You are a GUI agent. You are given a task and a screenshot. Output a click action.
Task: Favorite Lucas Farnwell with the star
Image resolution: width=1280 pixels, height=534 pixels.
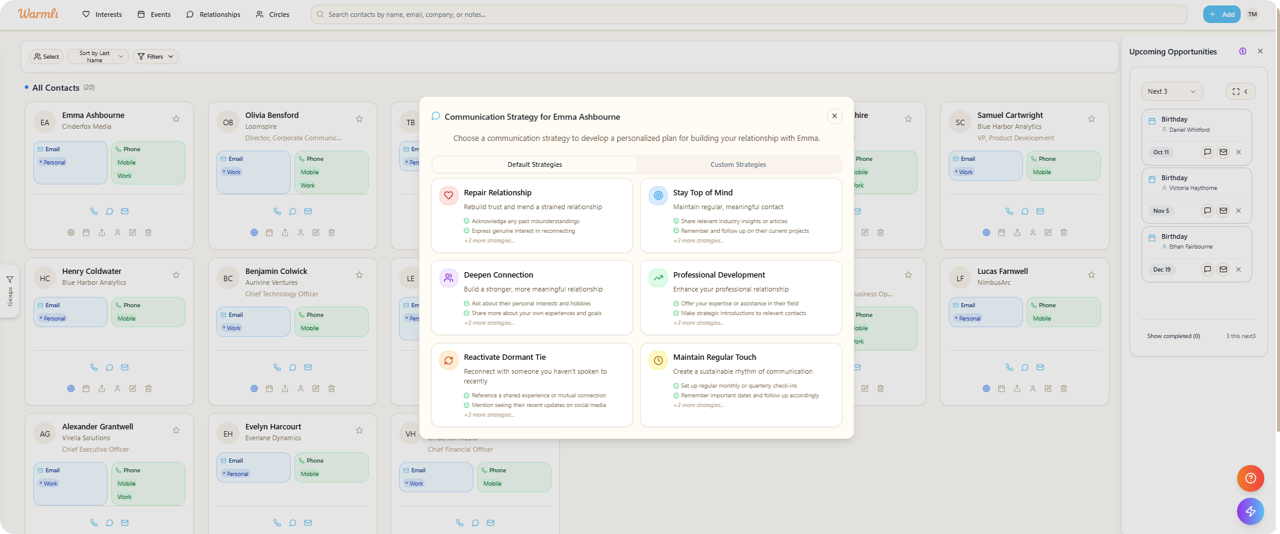(1091, 275)
